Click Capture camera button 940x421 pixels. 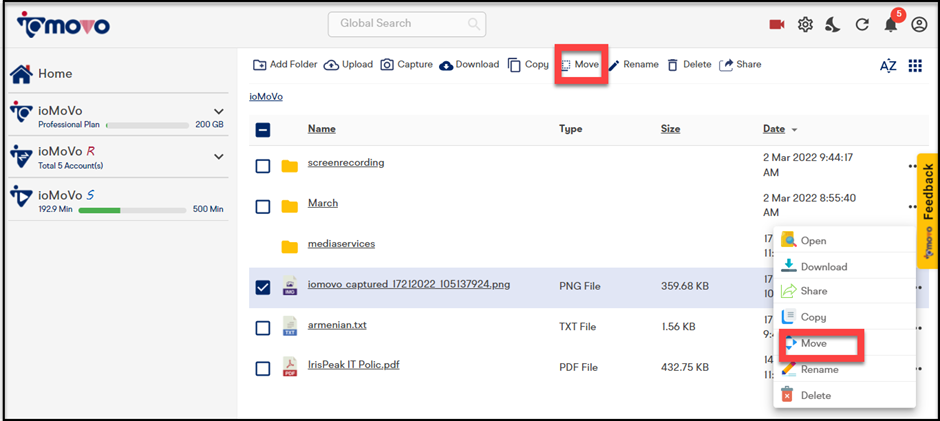(406, 65)
